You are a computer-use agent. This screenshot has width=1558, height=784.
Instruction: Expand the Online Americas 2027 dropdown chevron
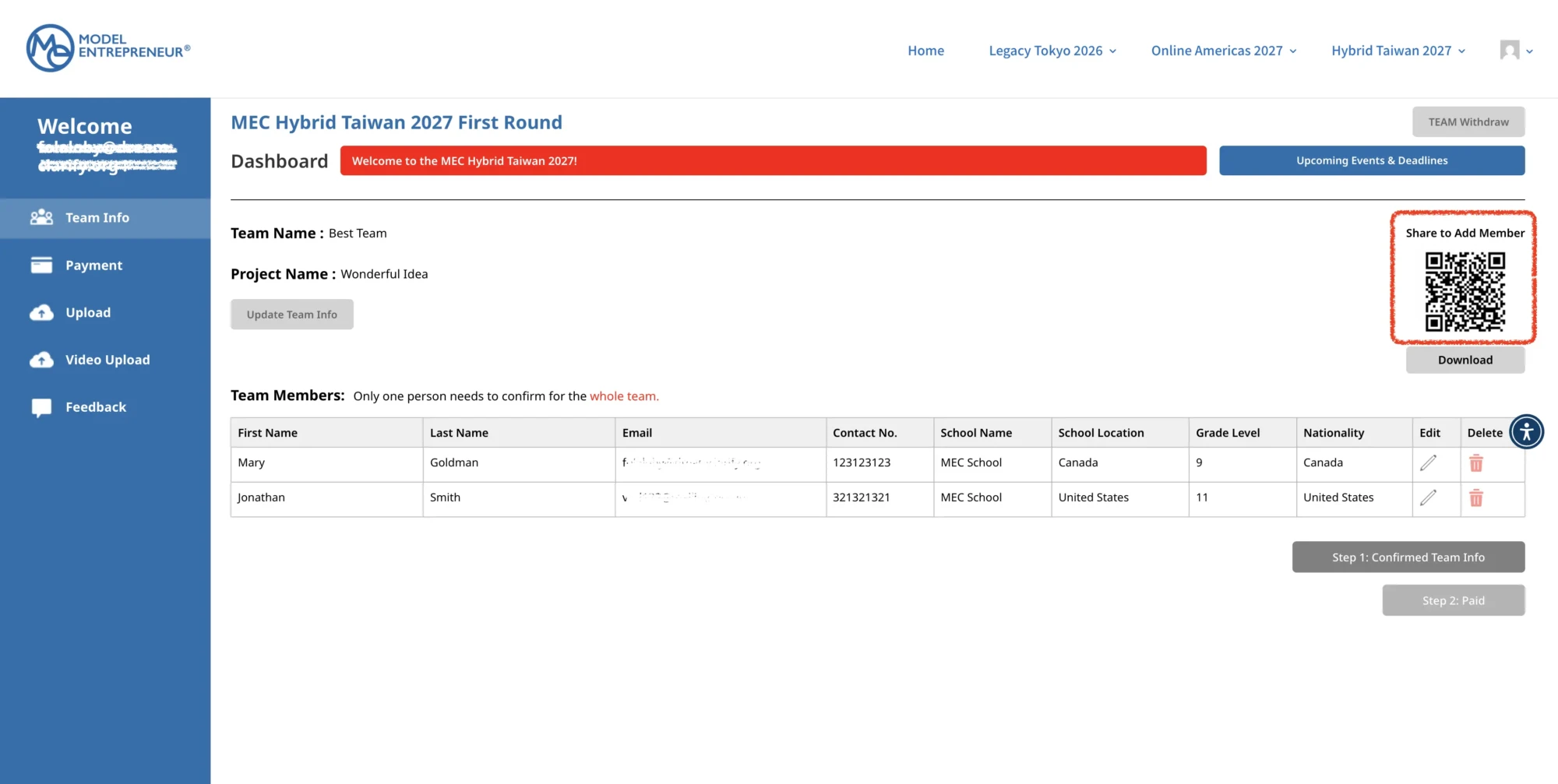(1293, 51)
